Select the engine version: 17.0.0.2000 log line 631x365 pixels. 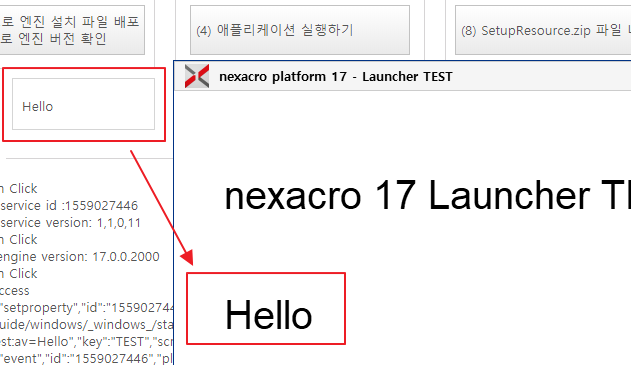[80, 257]
